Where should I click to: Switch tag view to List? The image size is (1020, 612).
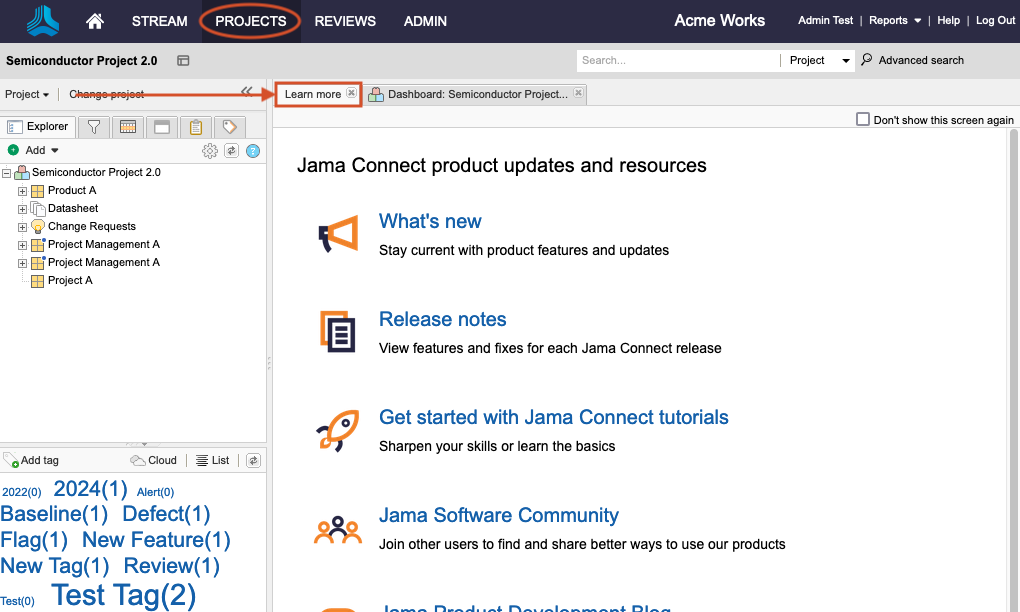(x=212, y=461)
